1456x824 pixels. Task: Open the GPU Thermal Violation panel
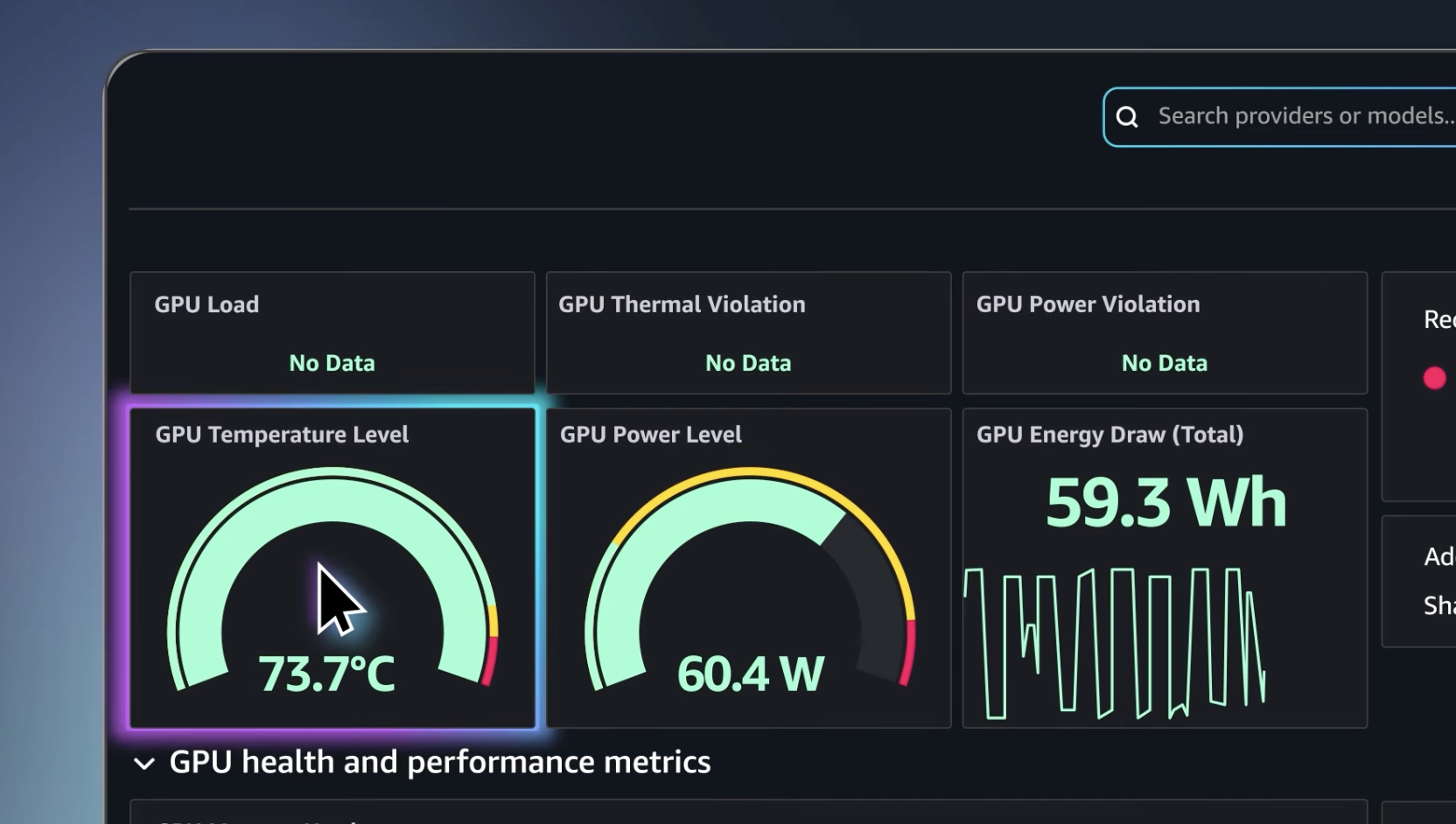click(748, 332)
